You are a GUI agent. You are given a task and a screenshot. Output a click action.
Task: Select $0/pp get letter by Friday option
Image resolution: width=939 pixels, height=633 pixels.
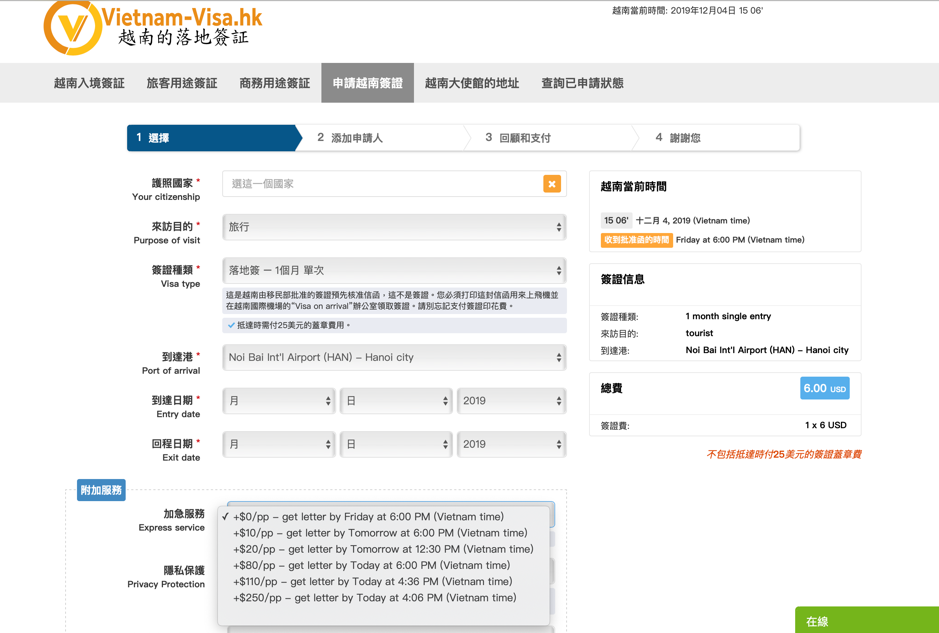[x=368, y=517]
